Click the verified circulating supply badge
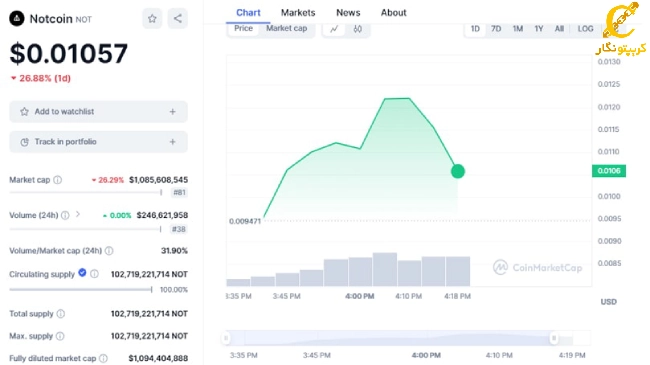This screenshot has height=365, width=650. 82,273
